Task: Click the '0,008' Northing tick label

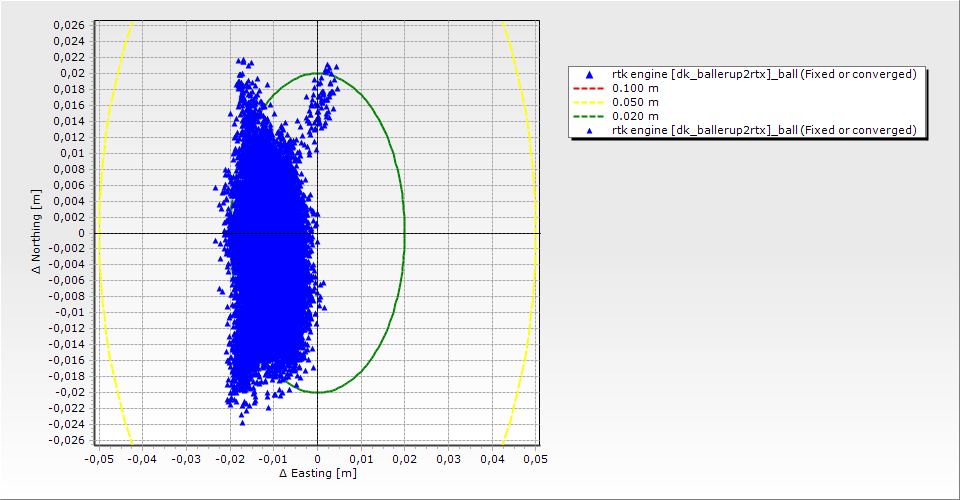Action: [x=69, y=169]
